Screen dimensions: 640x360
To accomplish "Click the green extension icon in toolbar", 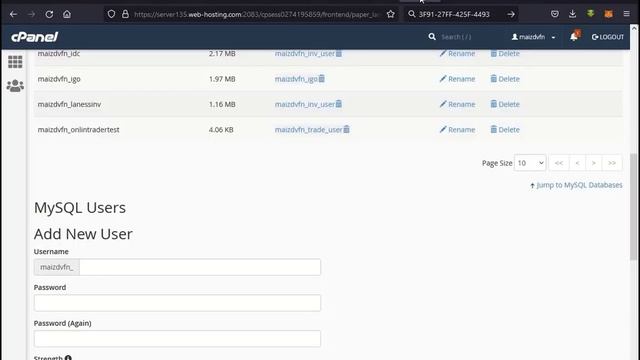I will pos(590,14).
